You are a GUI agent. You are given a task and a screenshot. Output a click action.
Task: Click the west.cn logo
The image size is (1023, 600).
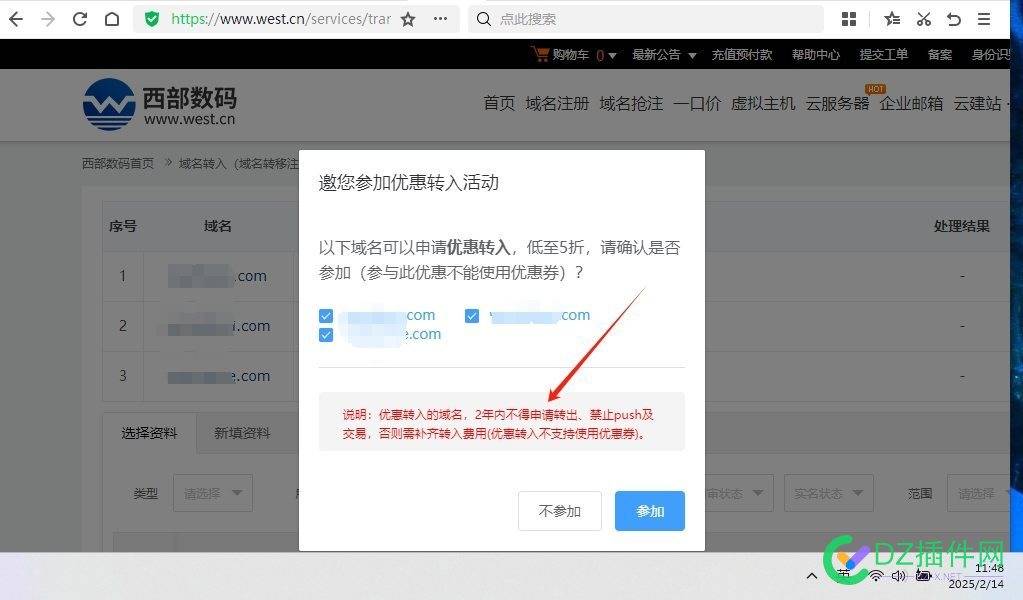160,104
